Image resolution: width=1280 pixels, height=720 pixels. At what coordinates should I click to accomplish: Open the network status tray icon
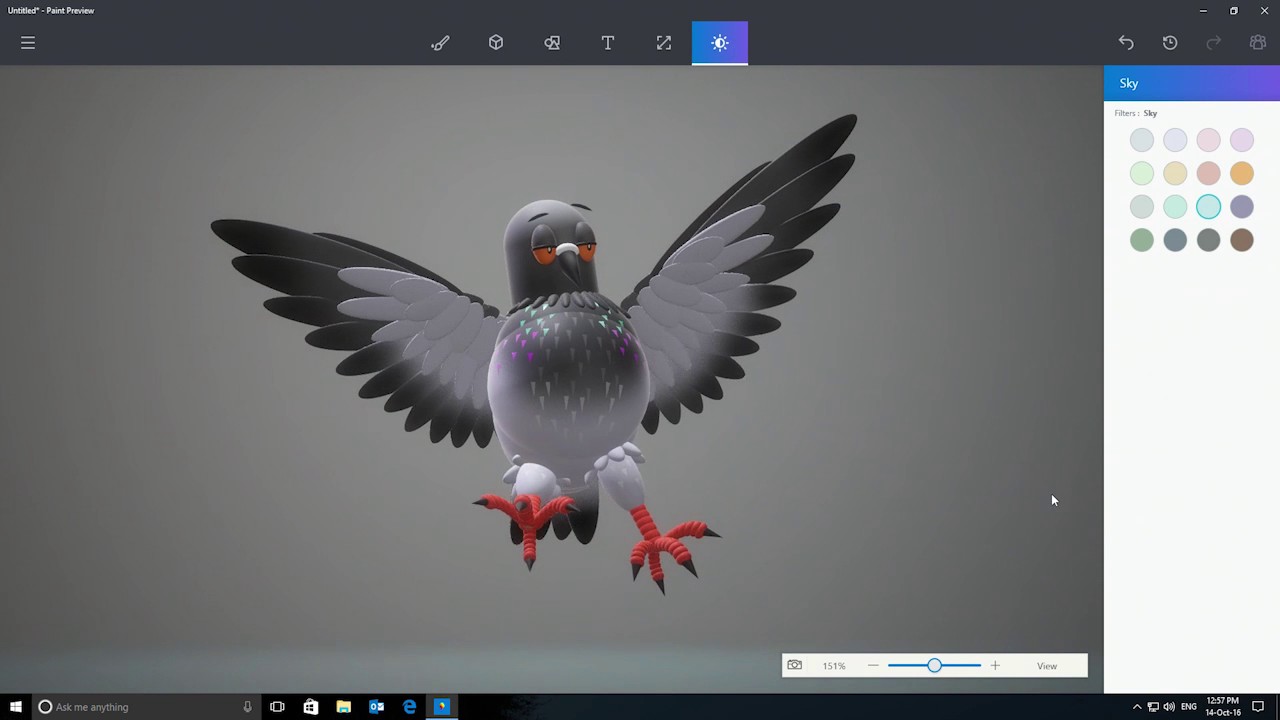[1153, 707]
